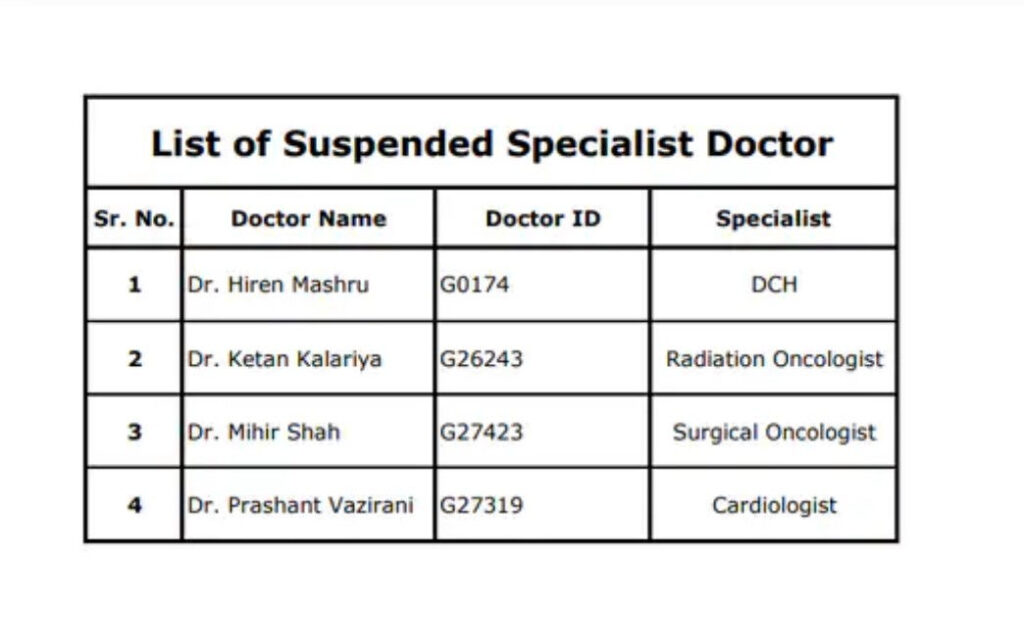
Task: Click the Specialist column header
Action: click(773, 219)
